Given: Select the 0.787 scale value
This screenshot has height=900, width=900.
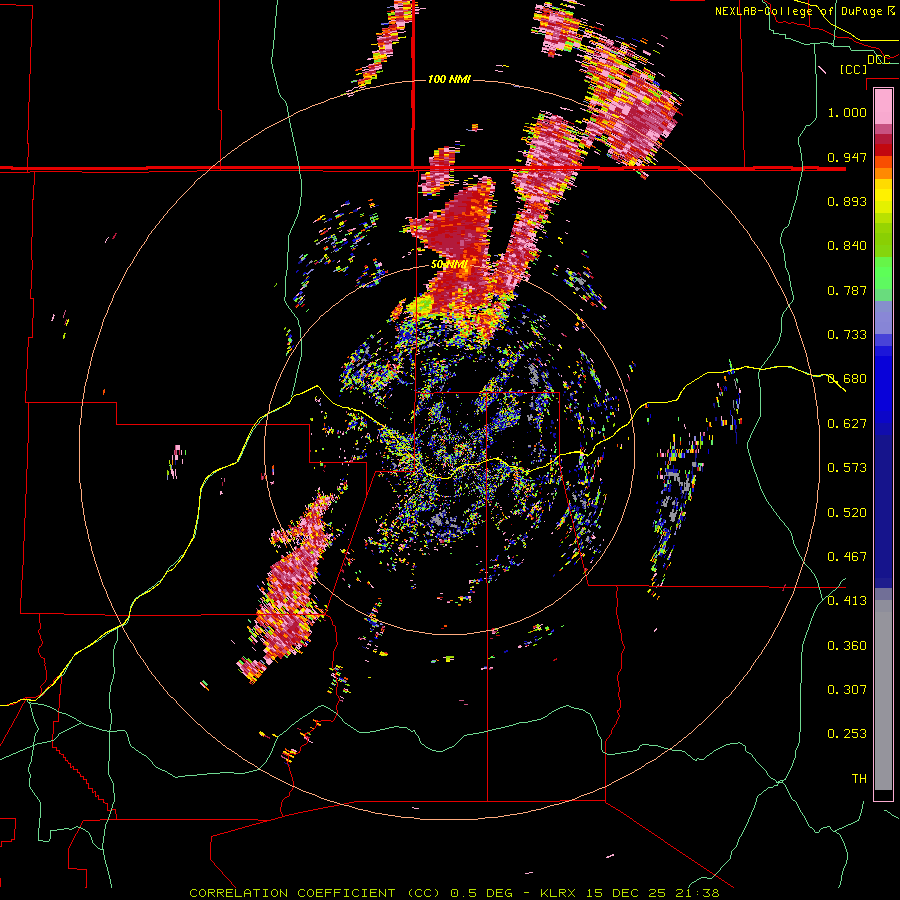Looking at the screenshot, I should [847, 290].
